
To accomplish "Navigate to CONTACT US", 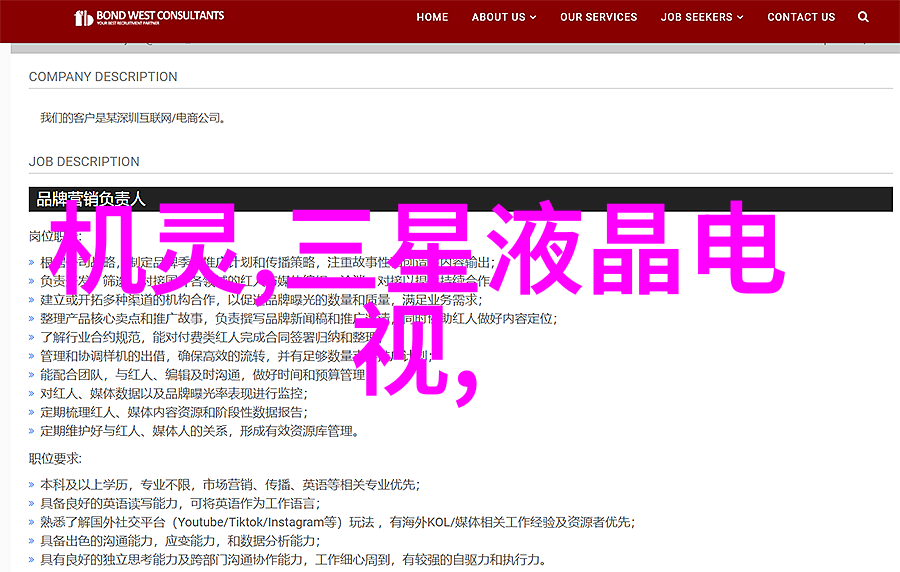I will tap(801, 17).
